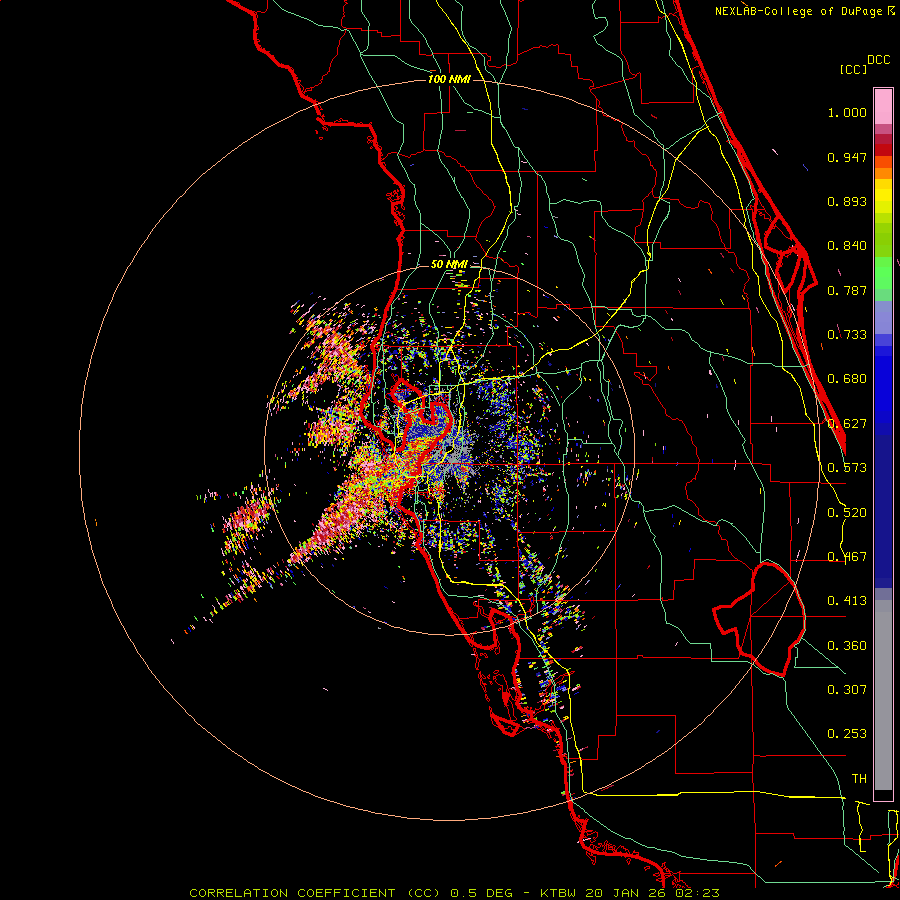
Task: Select the 0.253 scale value
Action: [x=847, y=734]
